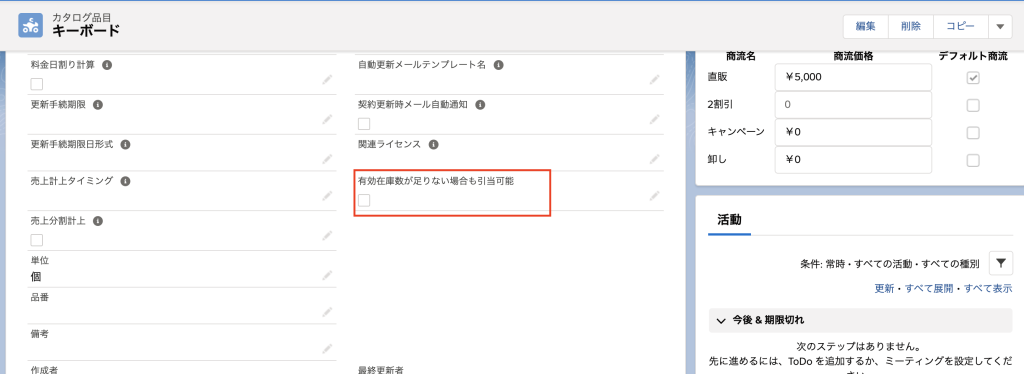Click the 商流価格 column header
Screen dimensions: 1024x374
pyautogui.click(x=853, y=57)
